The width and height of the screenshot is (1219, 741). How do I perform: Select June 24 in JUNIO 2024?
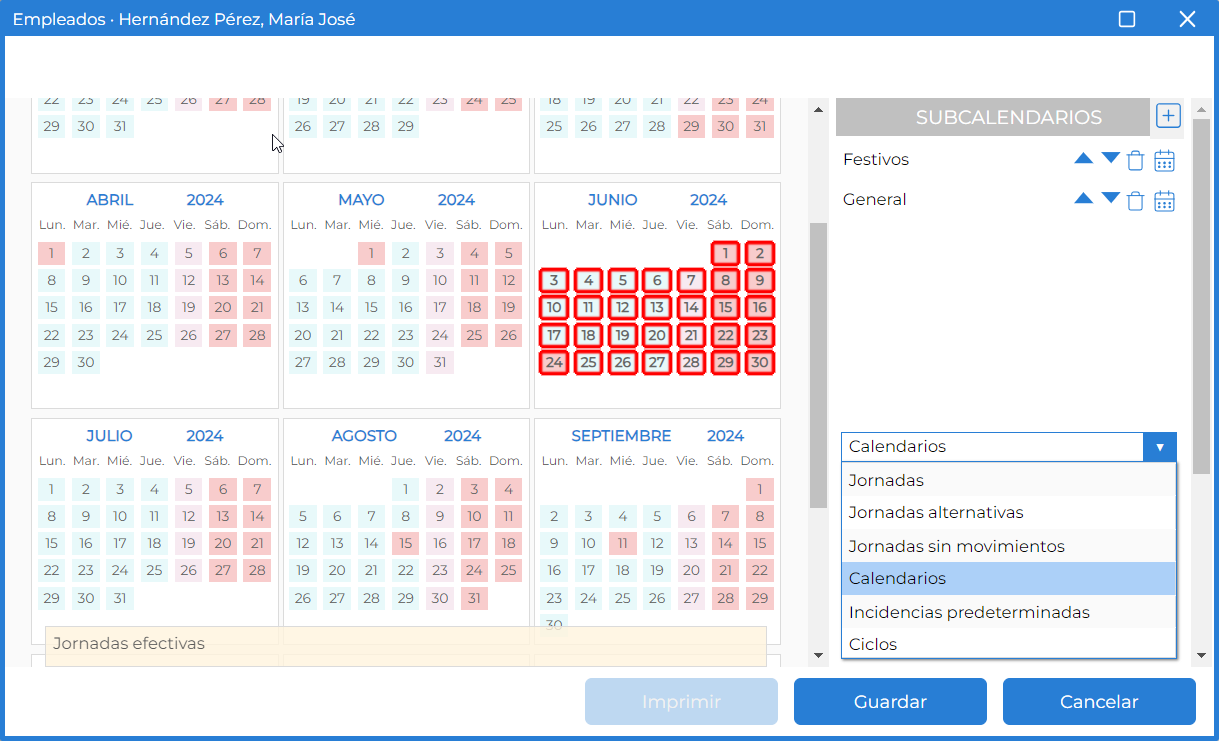point(554,362)
